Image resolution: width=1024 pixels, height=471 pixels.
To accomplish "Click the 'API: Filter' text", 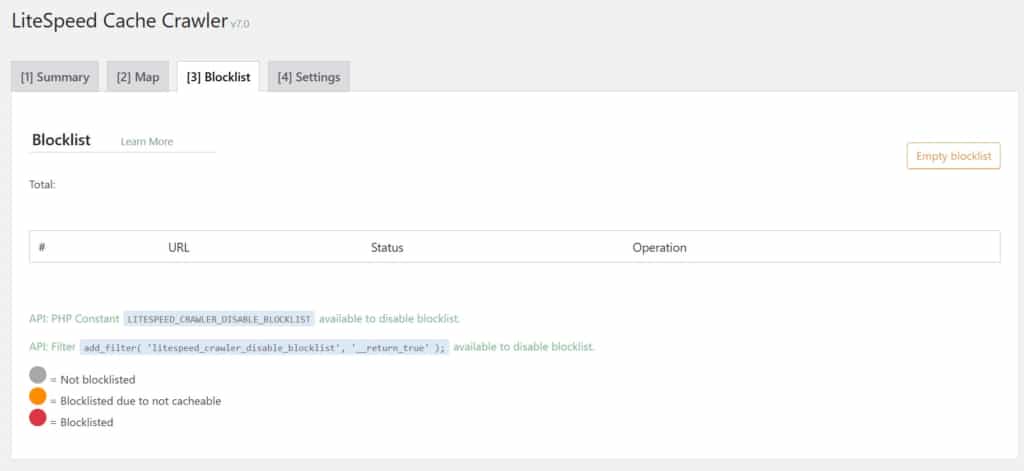I will [x=53, y=347].
